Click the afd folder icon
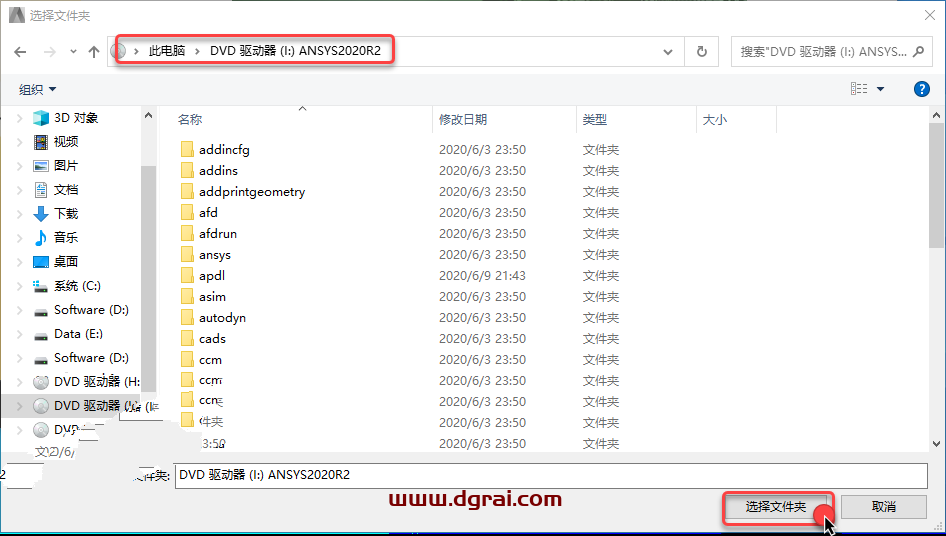The width and height of the screenshot is (946, 536). pyautogui.click(x=187, y=212)
